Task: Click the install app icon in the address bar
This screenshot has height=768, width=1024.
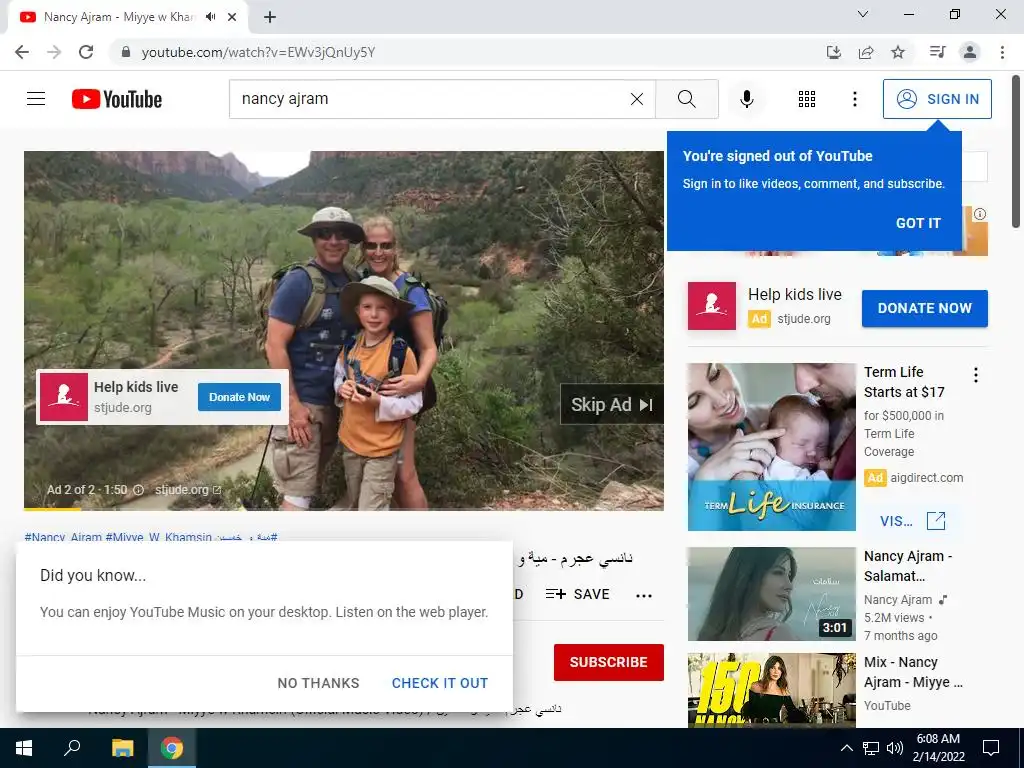Action: point(833,52)
